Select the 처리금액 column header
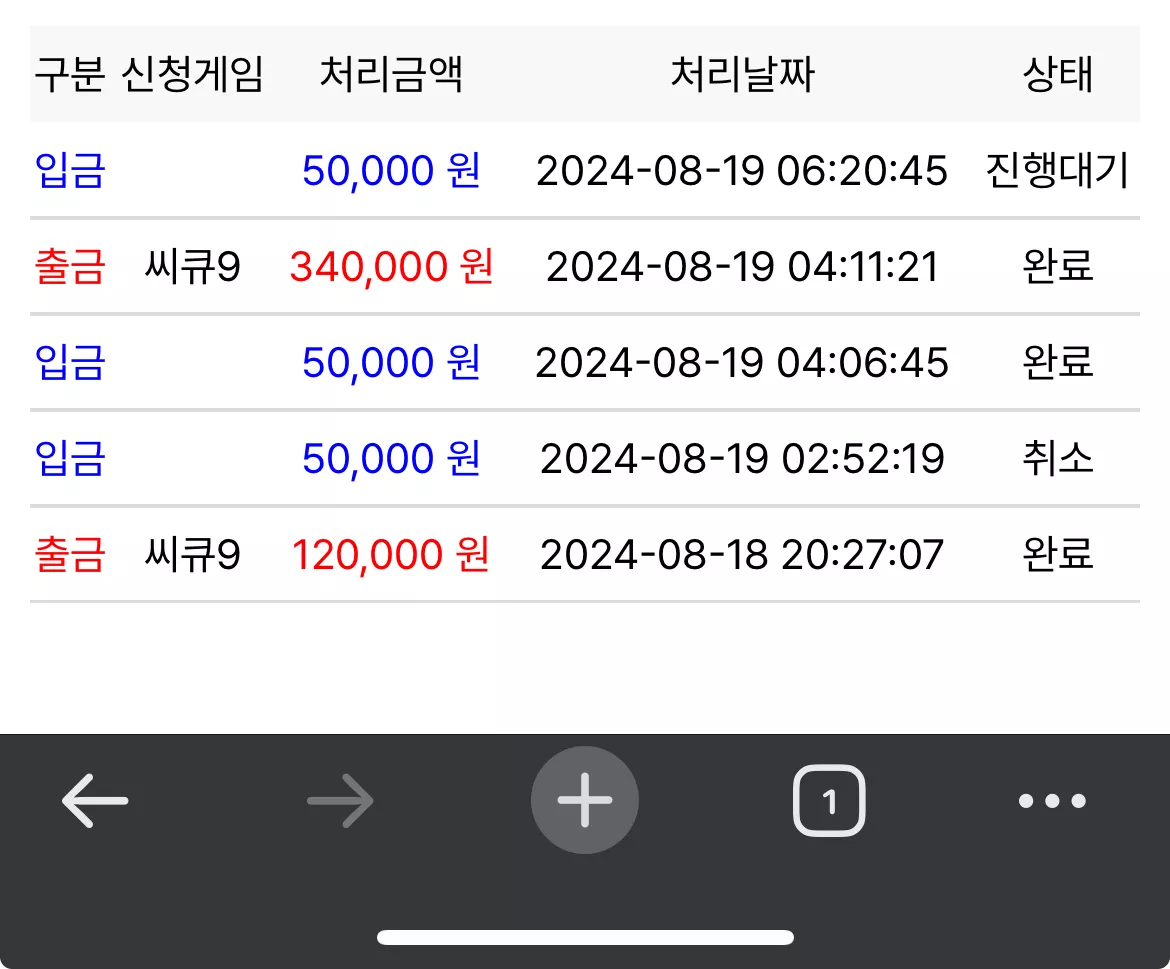The height and width of the screenshot is (969, 1170). 391,75
